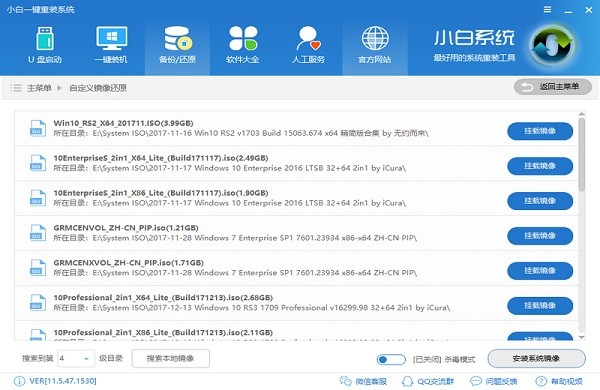Screen dimensions: 600x390
Task: Mount image GRMCENVOL_ZH-CN_PIP.iso
Action: [x=540, y=235]
